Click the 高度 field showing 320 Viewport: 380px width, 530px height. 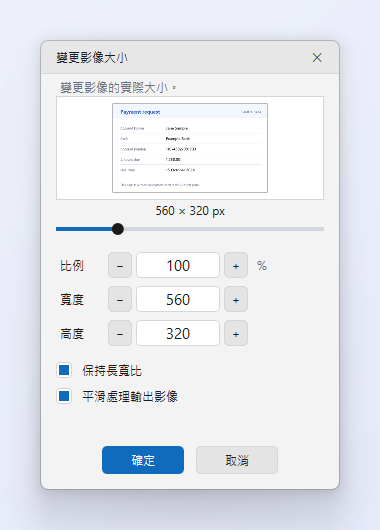point(178,334)
